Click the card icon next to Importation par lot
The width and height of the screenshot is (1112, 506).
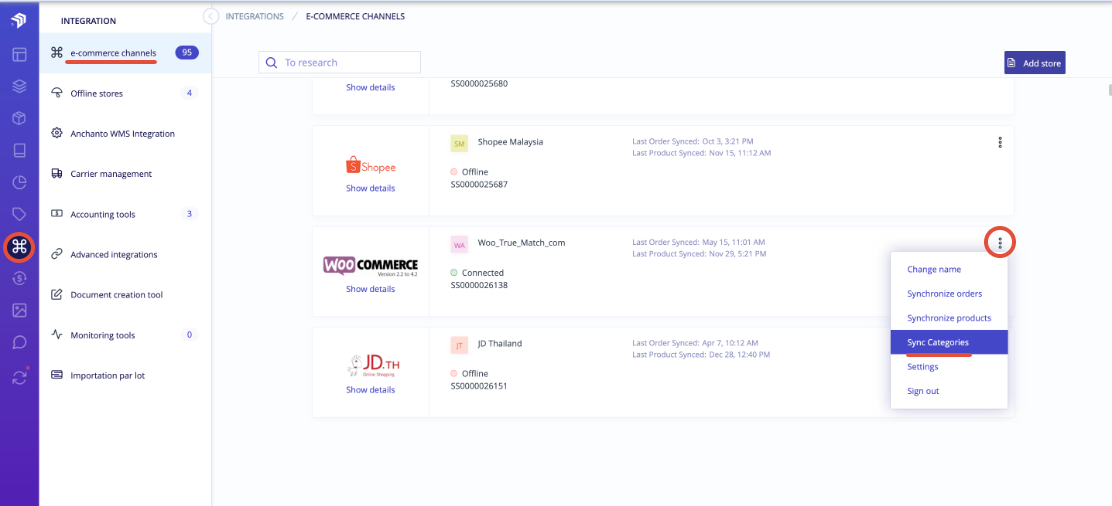coord(57,375)
